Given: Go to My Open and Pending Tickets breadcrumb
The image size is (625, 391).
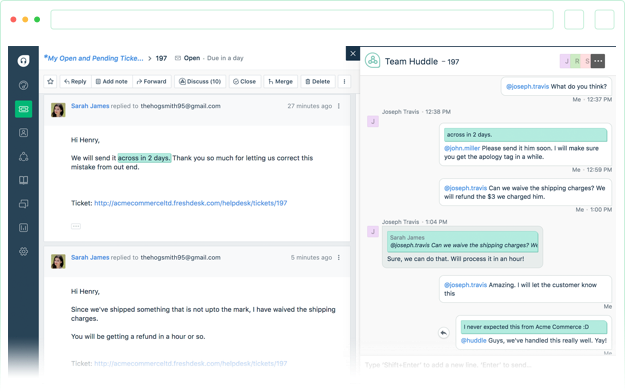Looking at the screenshot, I should tap(94, 58).
